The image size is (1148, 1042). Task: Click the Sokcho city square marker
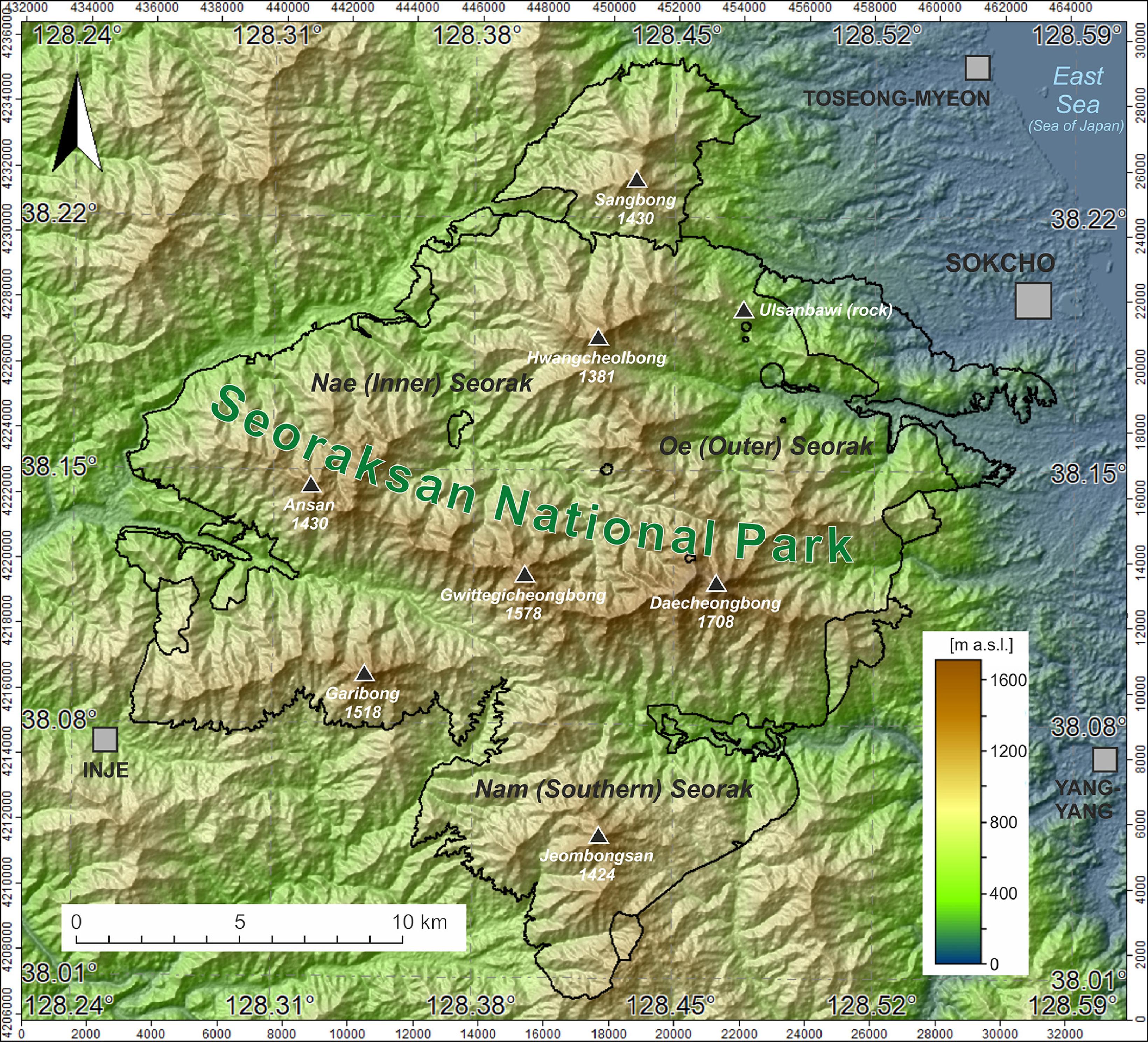point(1033,301)
